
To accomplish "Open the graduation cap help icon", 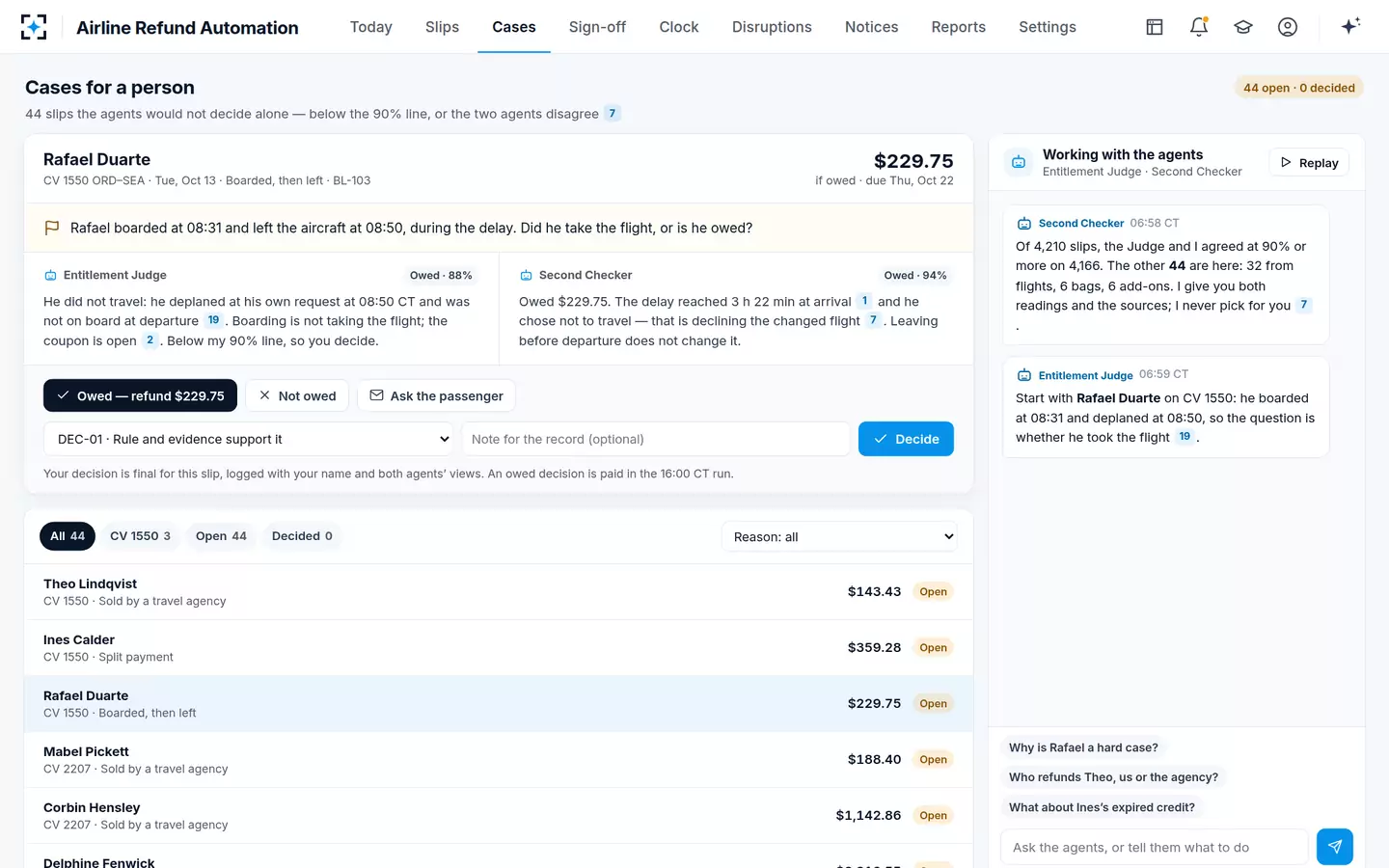I will pyautogui.click(x=1243, y=27).
